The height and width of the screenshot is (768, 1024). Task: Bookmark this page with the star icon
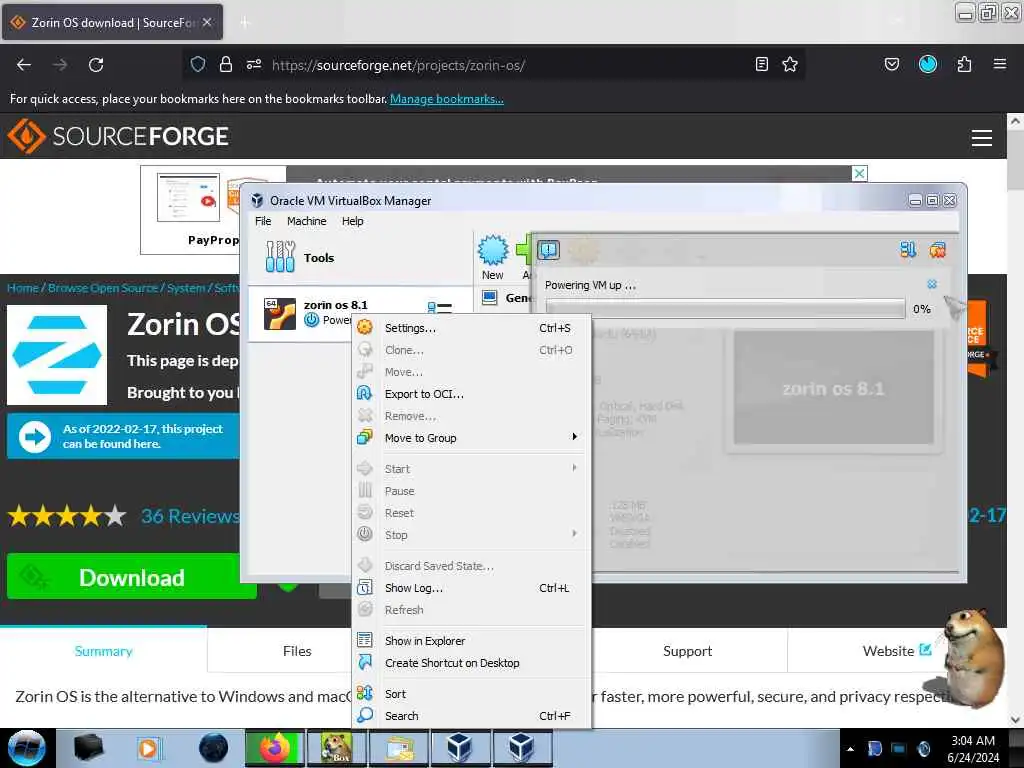pyautogui.click(x=790, y=64)
